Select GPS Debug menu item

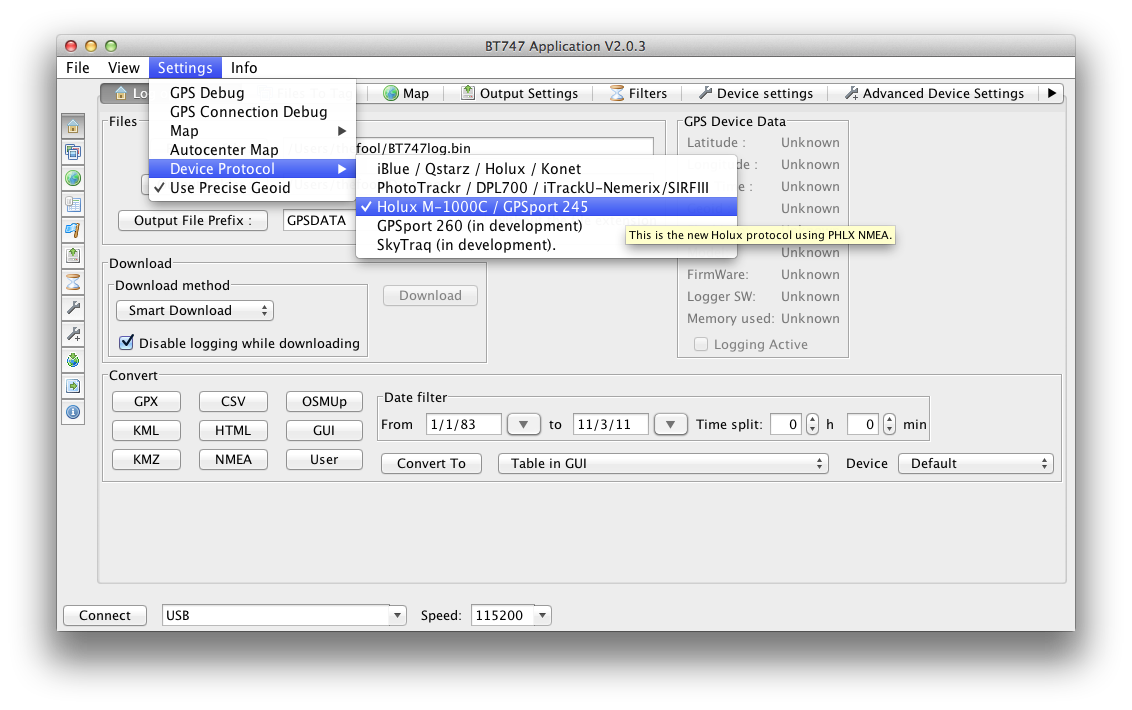click(252, 92)
